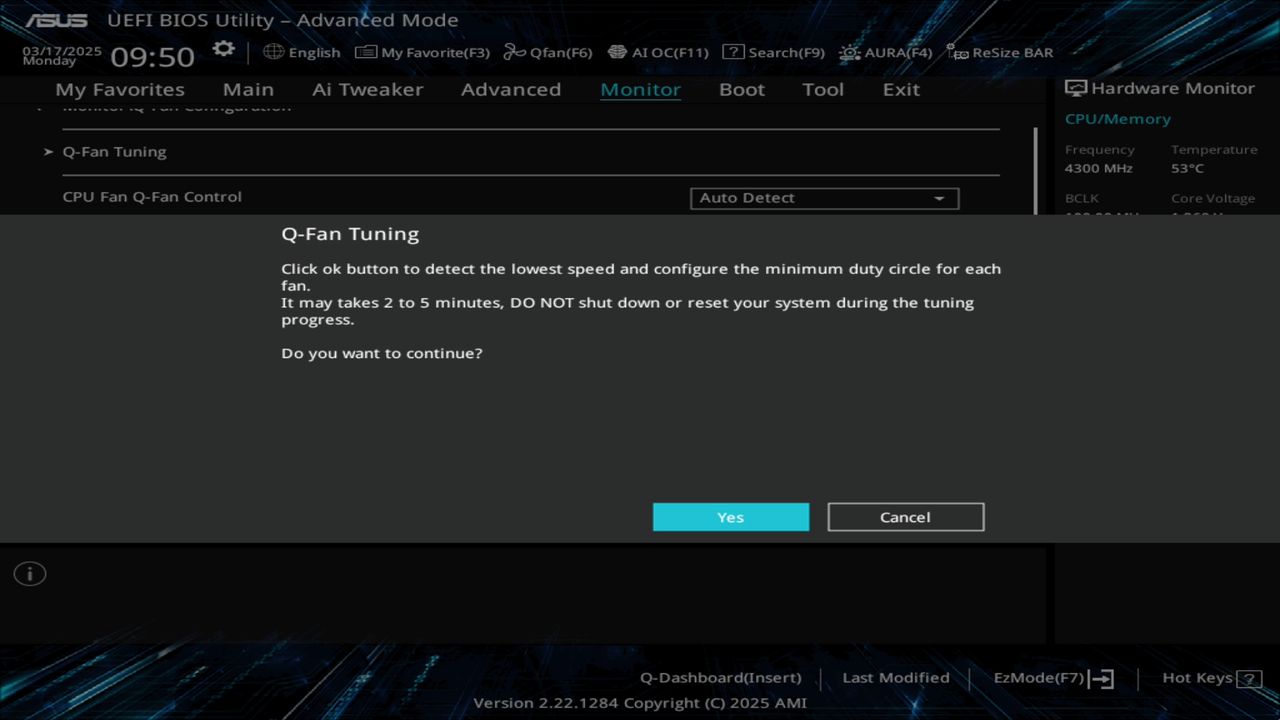This screenshot has height=720, width=1280.
Task: Click the 03/17/2025 Monday date text
Action: 62,55
